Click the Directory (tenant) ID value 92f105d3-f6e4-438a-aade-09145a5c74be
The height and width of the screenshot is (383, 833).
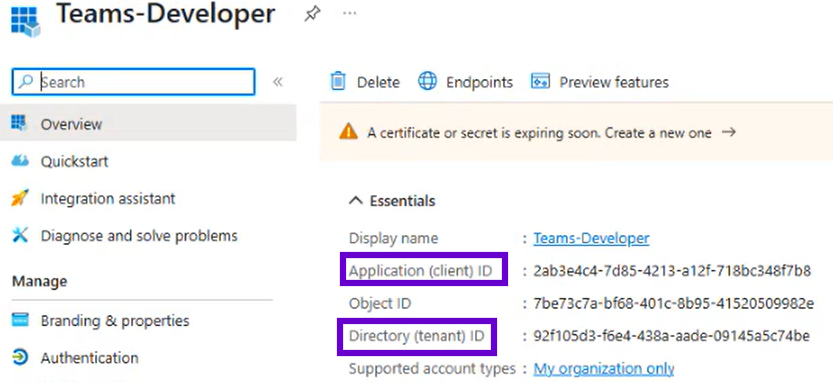click(x=672, y=336)
